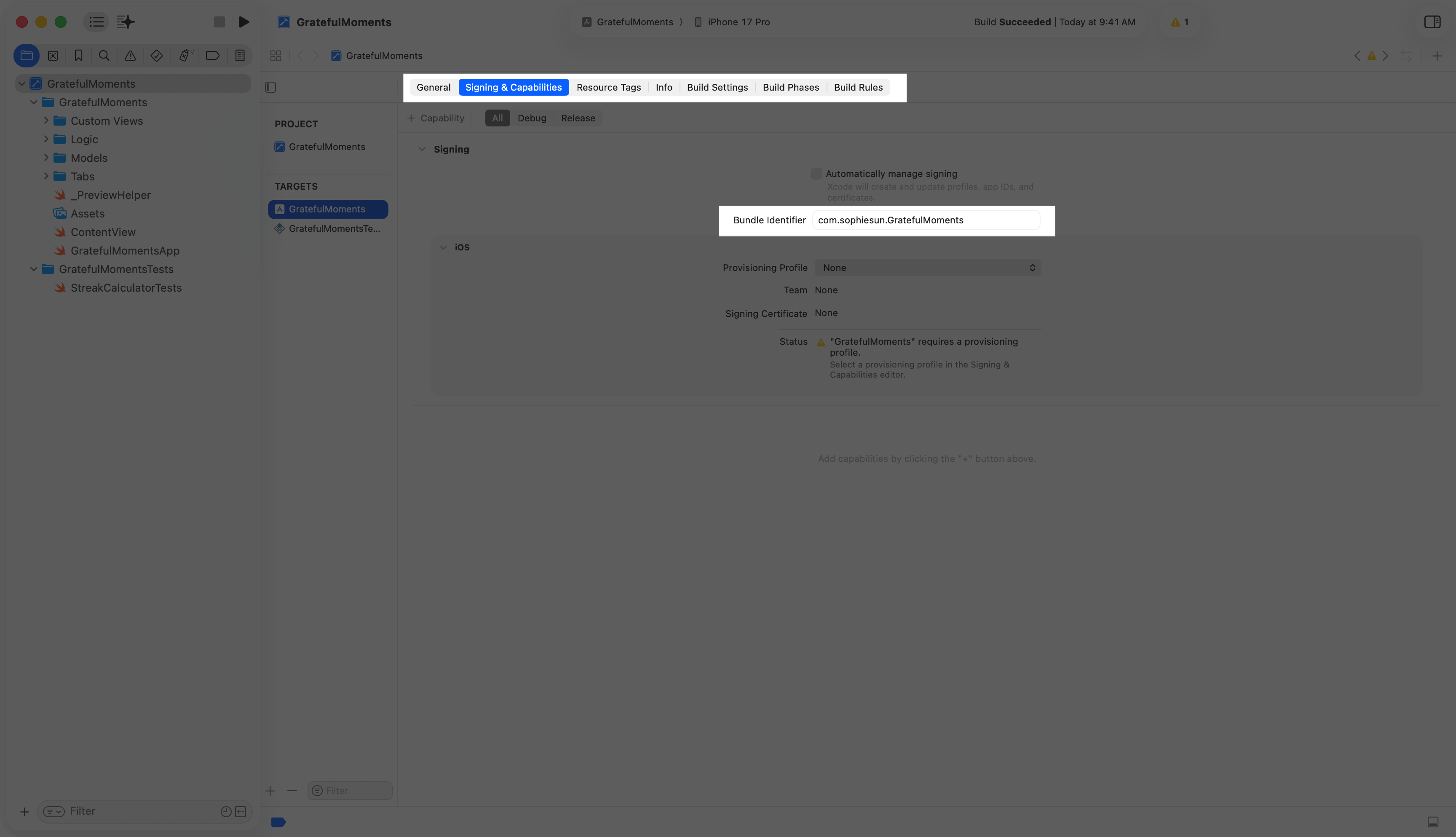The height and width of the screenshot is (837, 1456).
Task: Select the iPhone 17 Pro run destination
Action: coord(732,22)
